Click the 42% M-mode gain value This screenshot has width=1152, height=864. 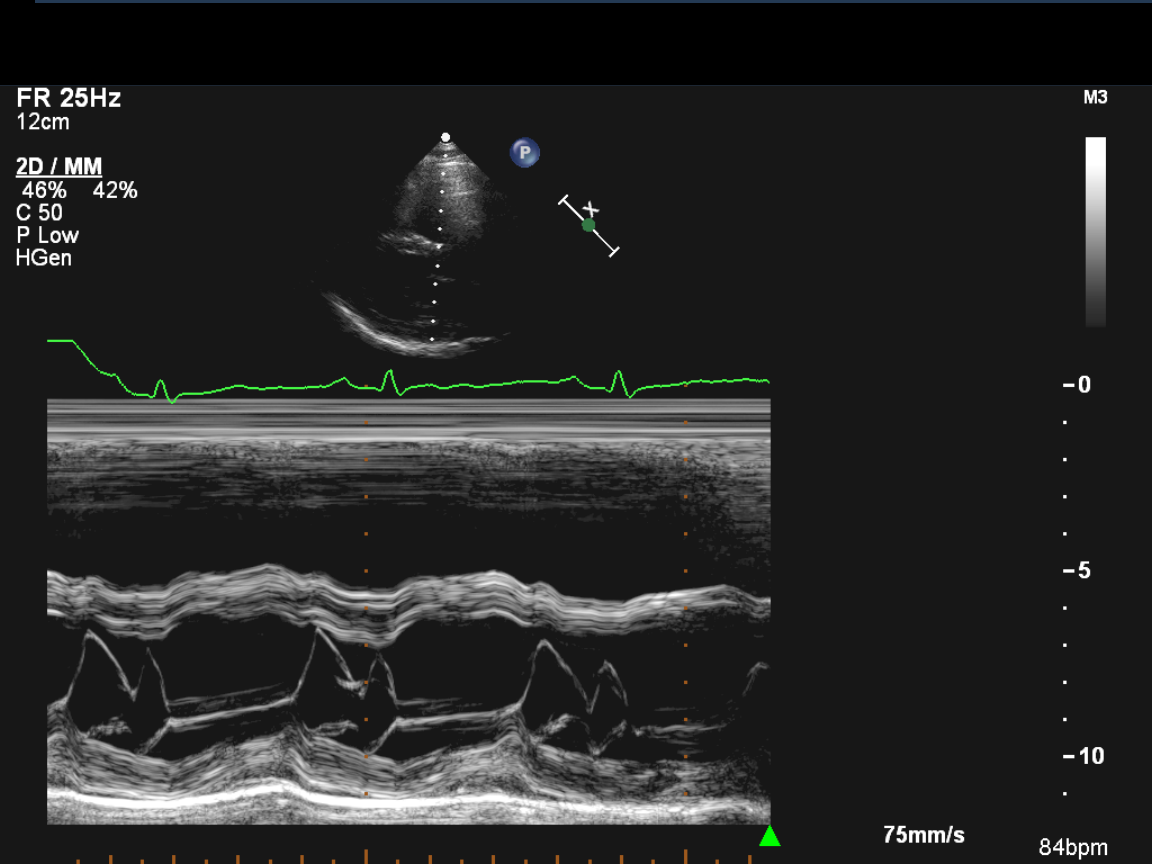115,190
